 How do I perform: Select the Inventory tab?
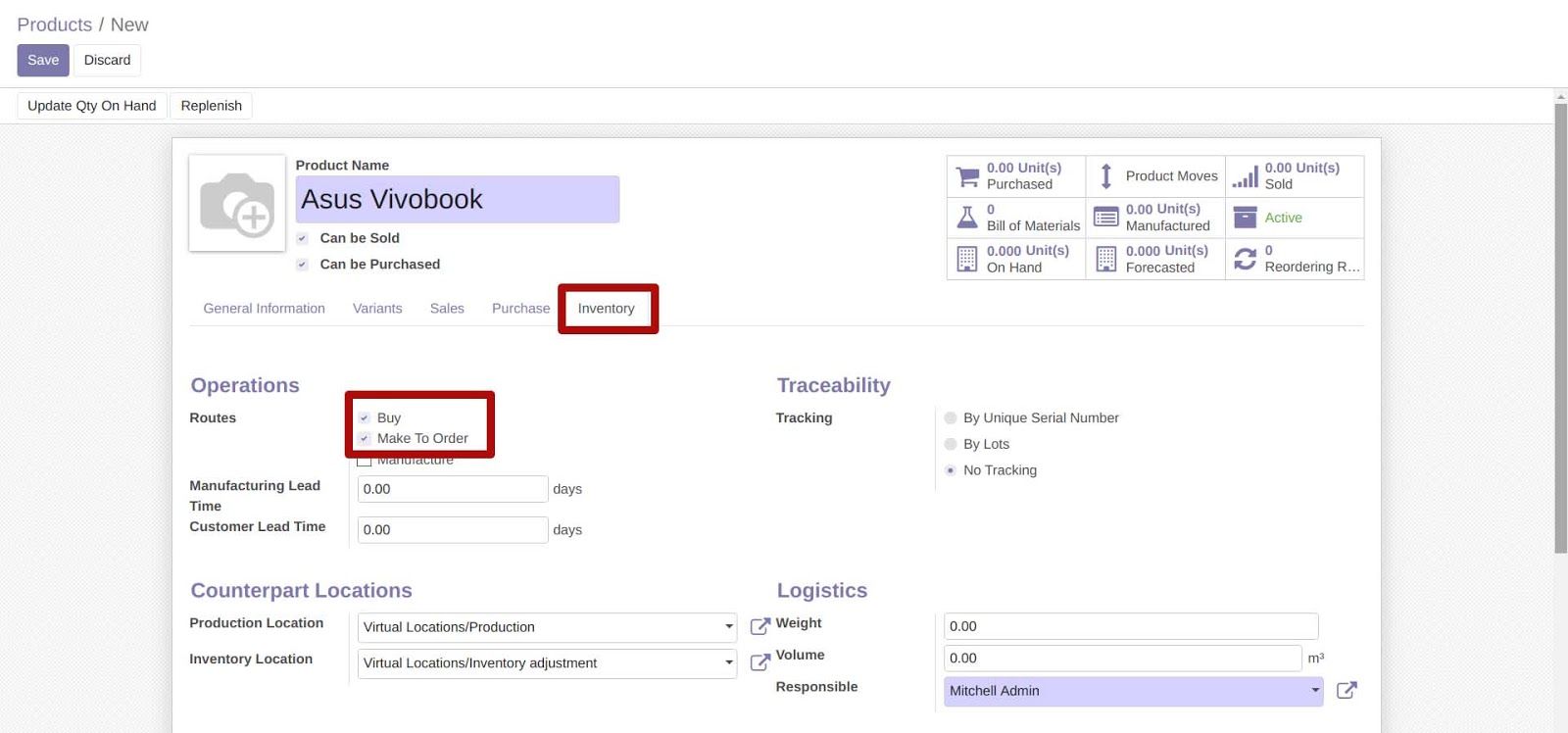[x=606, y=308]
